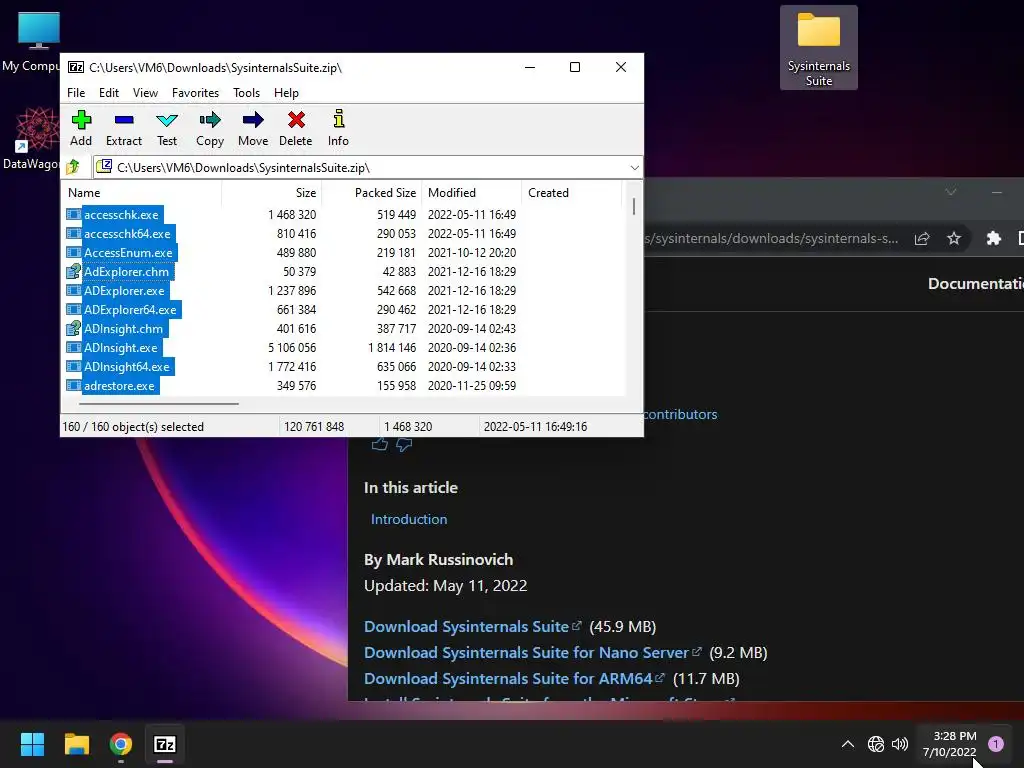Open the Windows Start menu
Image resolution: width=1024 pixels, height=768 pixels.
click(x=32, y=744)
